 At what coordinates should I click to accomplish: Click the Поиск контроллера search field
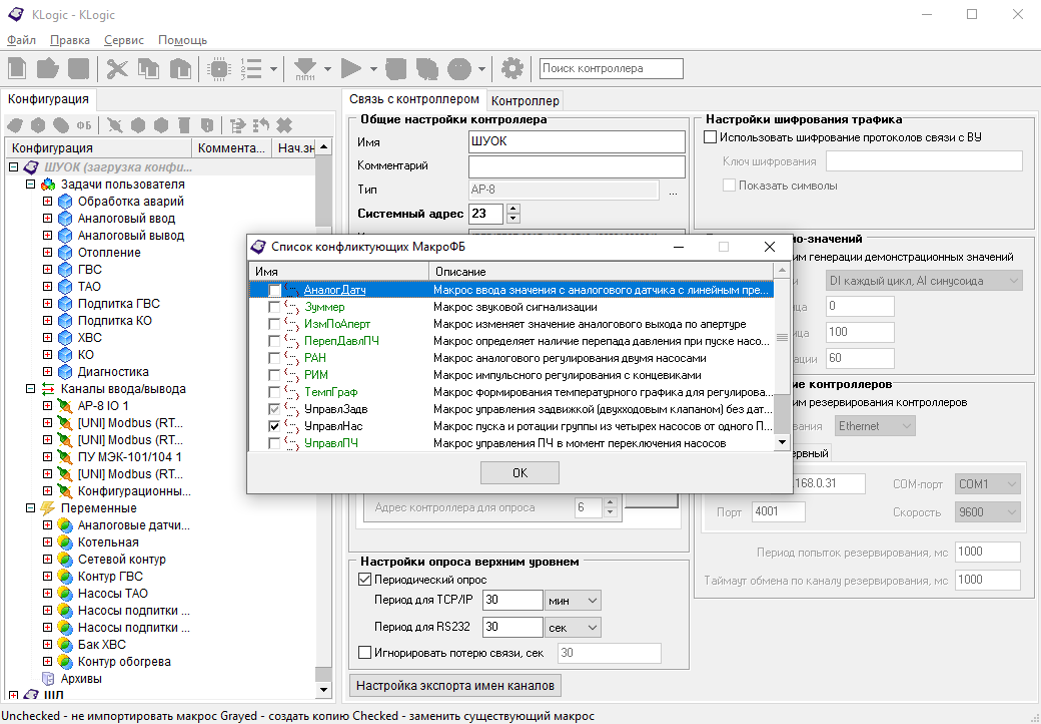point(611,69)
